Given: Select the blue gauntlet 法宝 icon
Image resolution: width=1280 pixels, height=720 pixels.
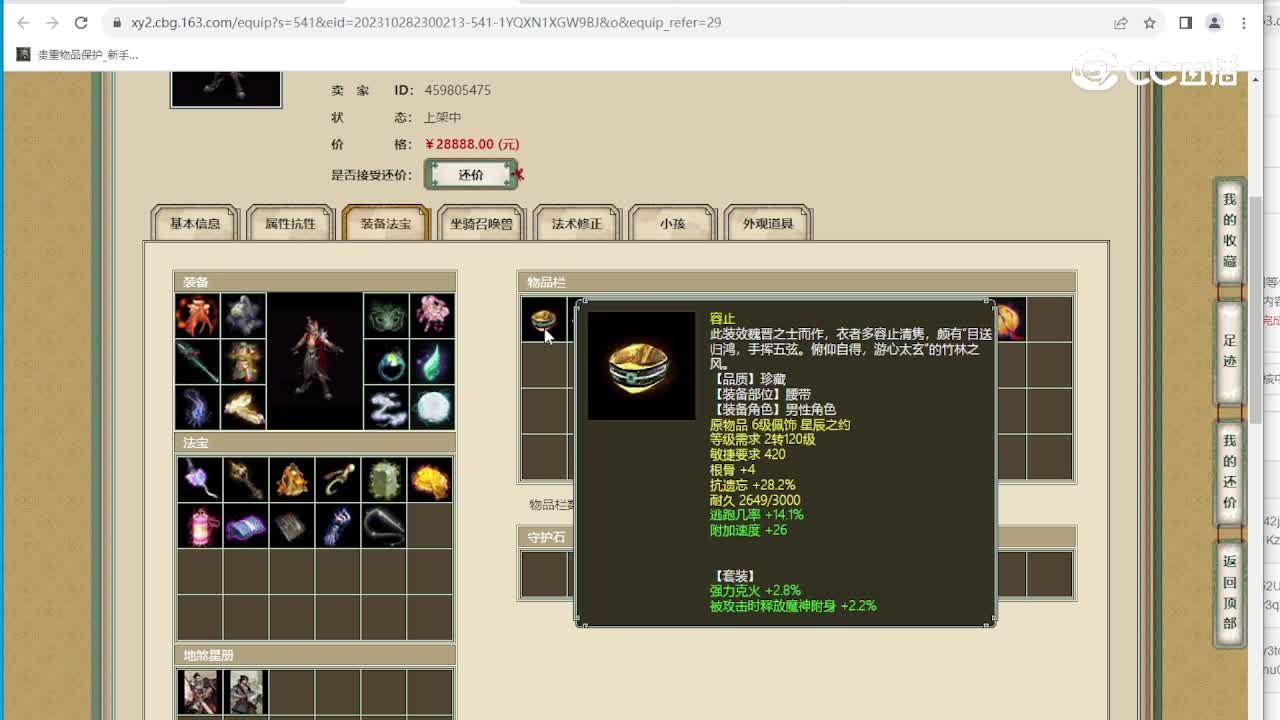Looking at the screenshot, I should (x=337, y=526).
